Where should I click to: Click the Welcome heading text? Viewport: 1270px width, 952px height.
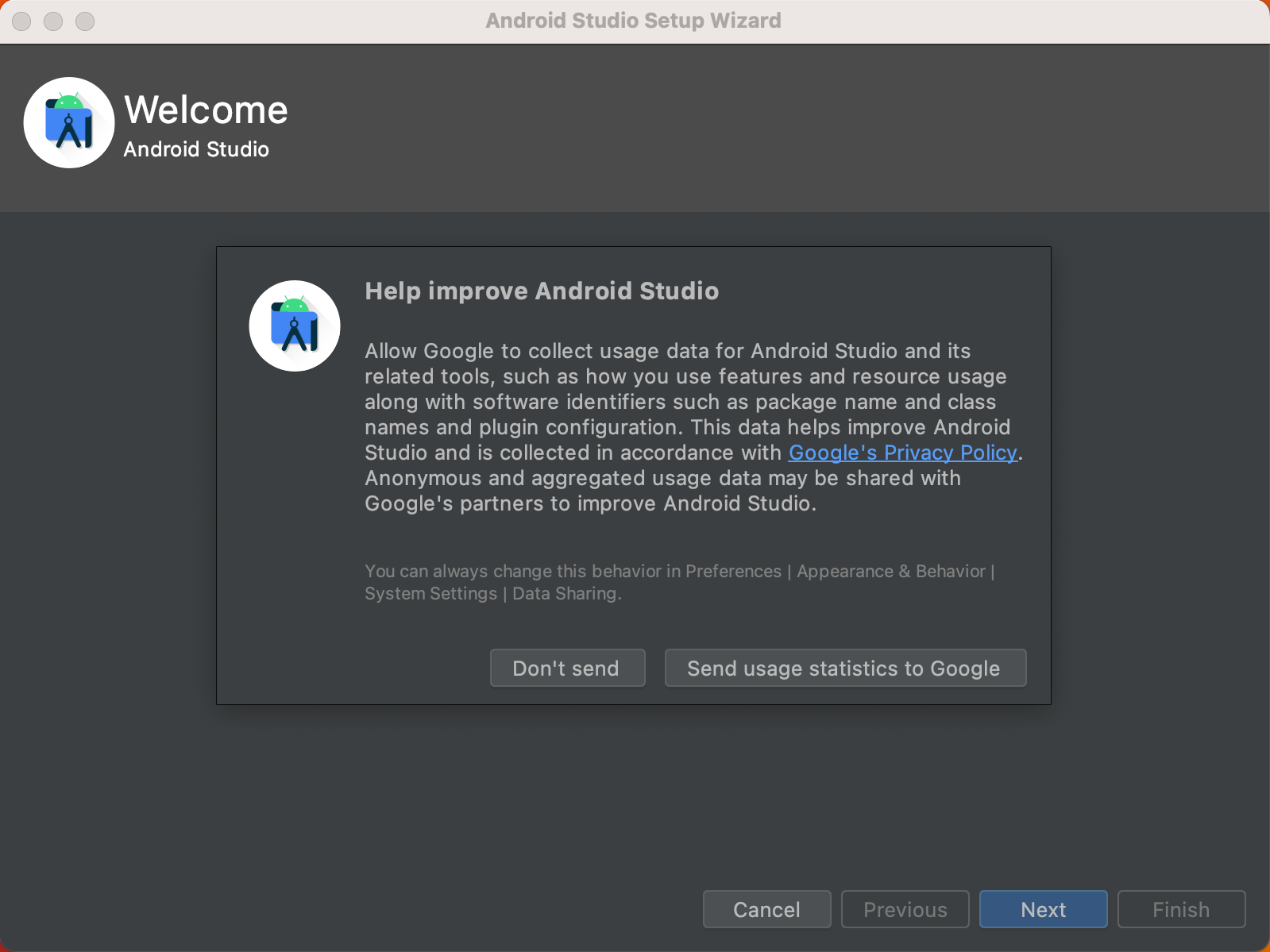click(206, 110)
